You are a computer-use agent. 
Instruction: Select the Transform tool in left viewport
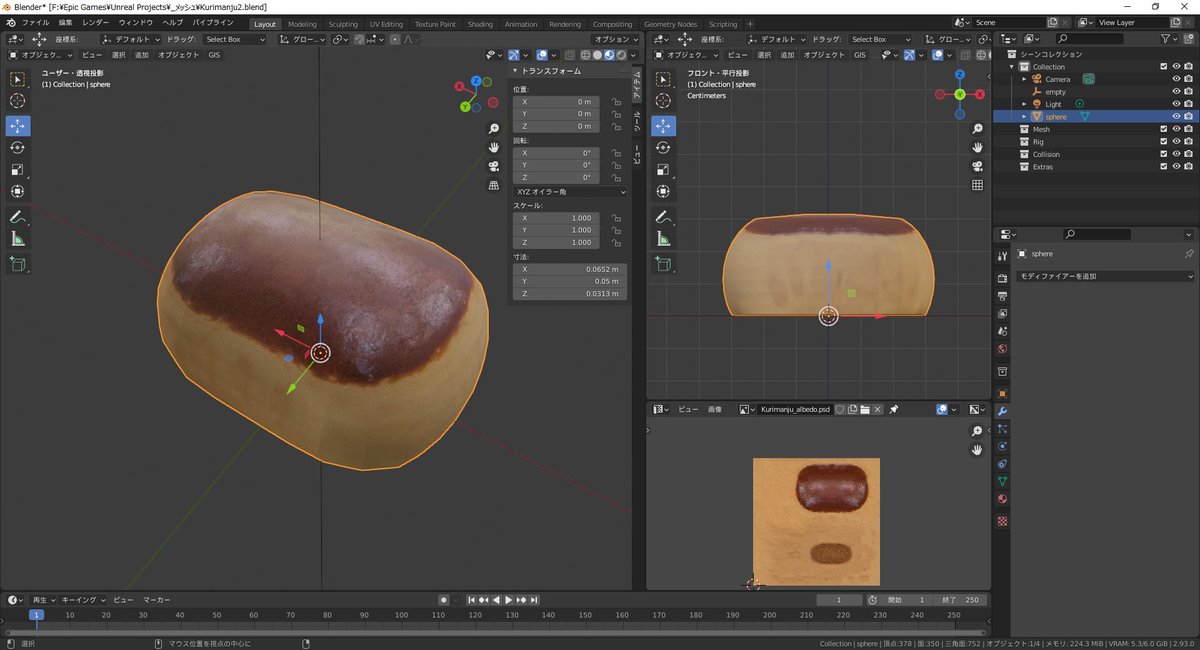18,191
